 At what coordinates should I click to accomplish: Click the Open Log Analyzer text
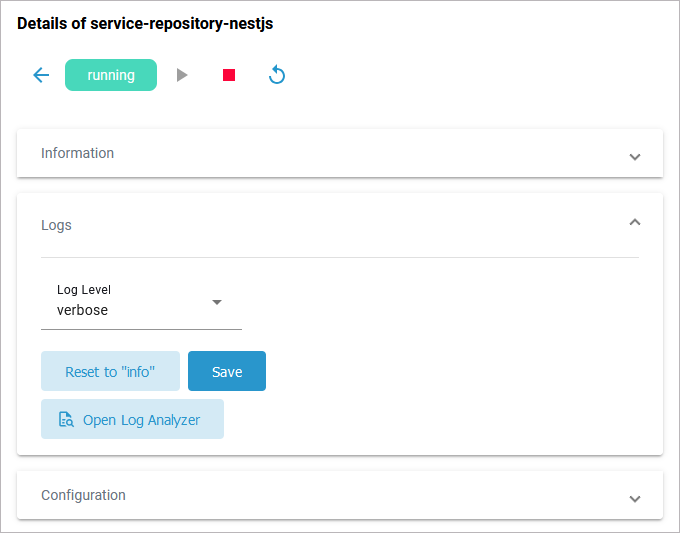141,420
